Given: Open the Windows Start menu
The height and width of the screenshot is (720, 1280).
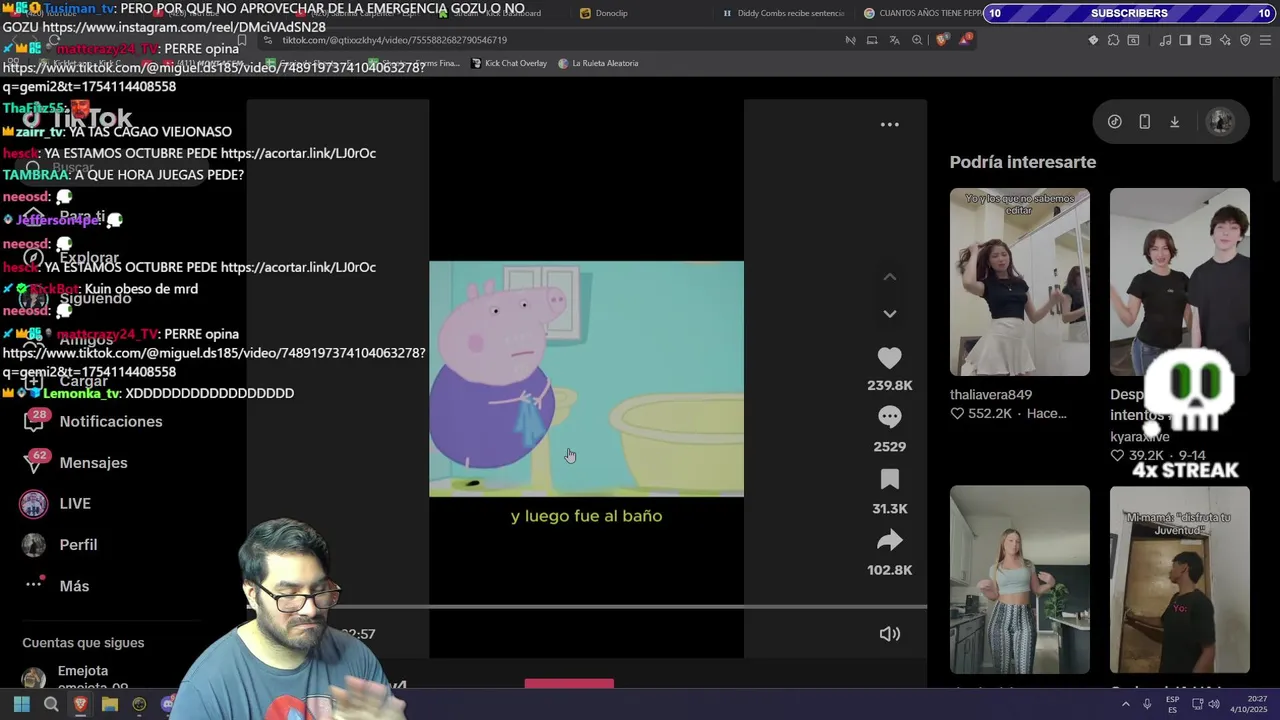Looking at the screenshot, I should tap(21, 704).
